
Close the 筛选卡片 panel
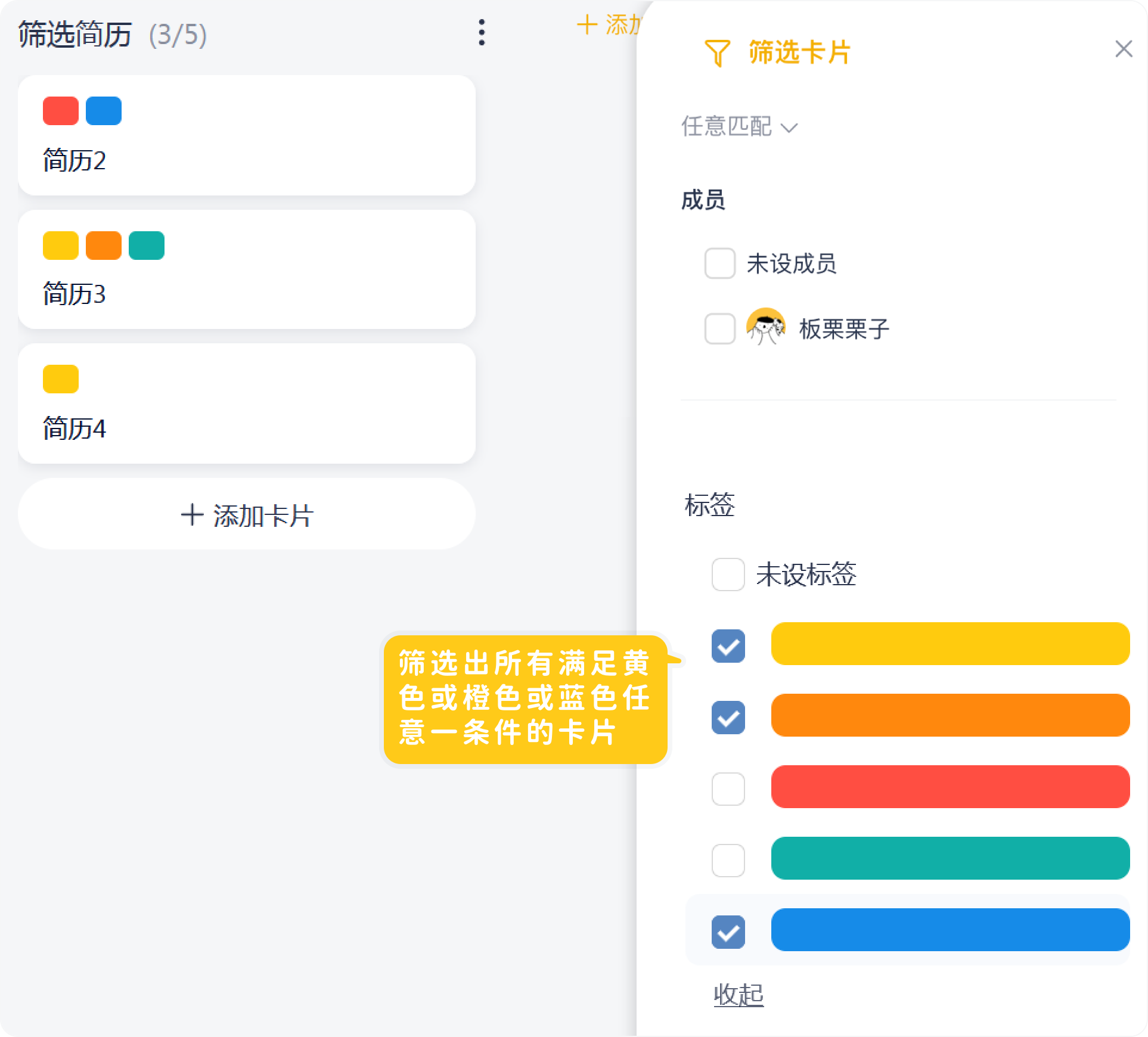(x=1123, y=49)
